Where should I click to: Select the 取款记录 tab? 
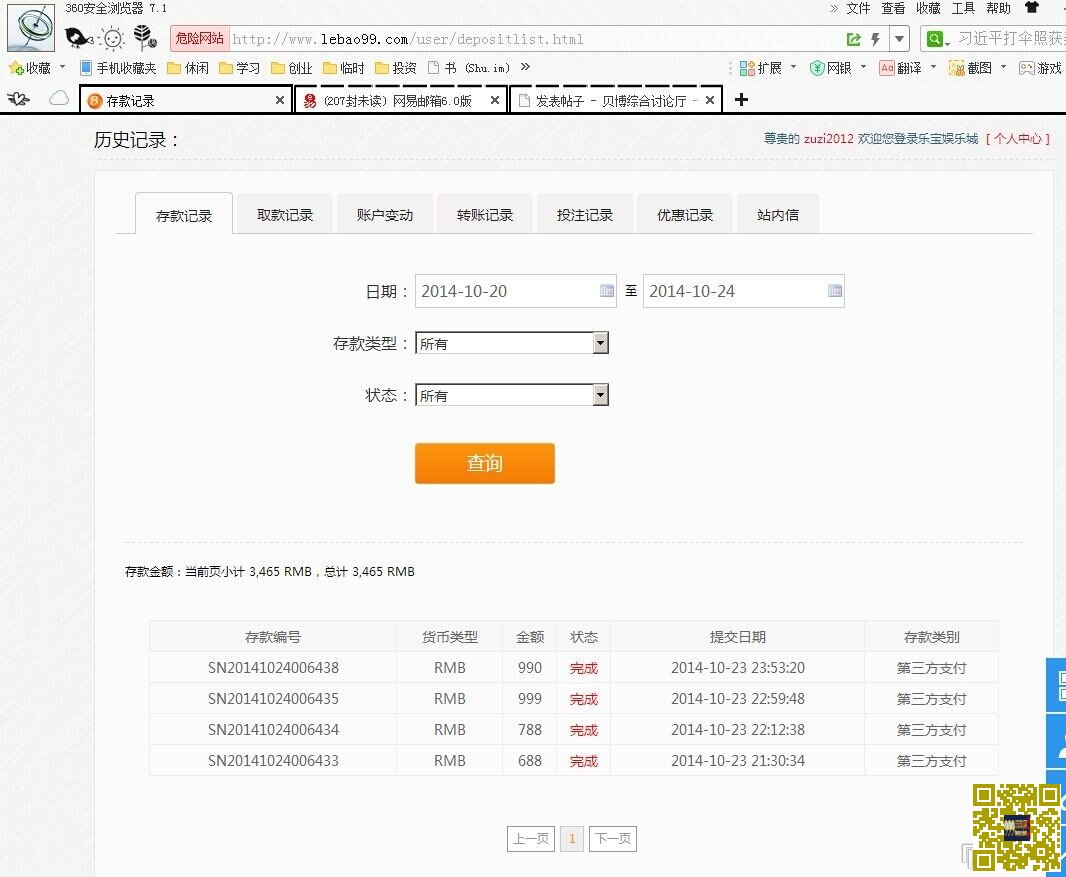click(285, 215)
